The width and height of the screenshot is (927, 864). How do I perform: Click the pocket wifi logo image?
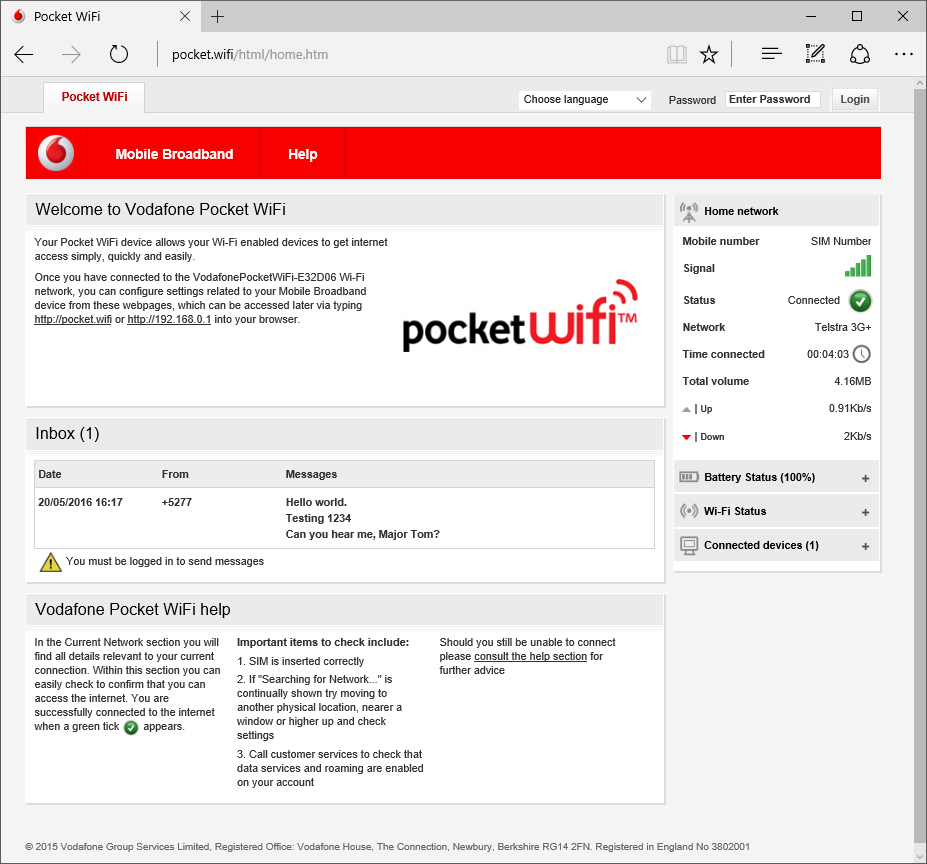[520, 315]
